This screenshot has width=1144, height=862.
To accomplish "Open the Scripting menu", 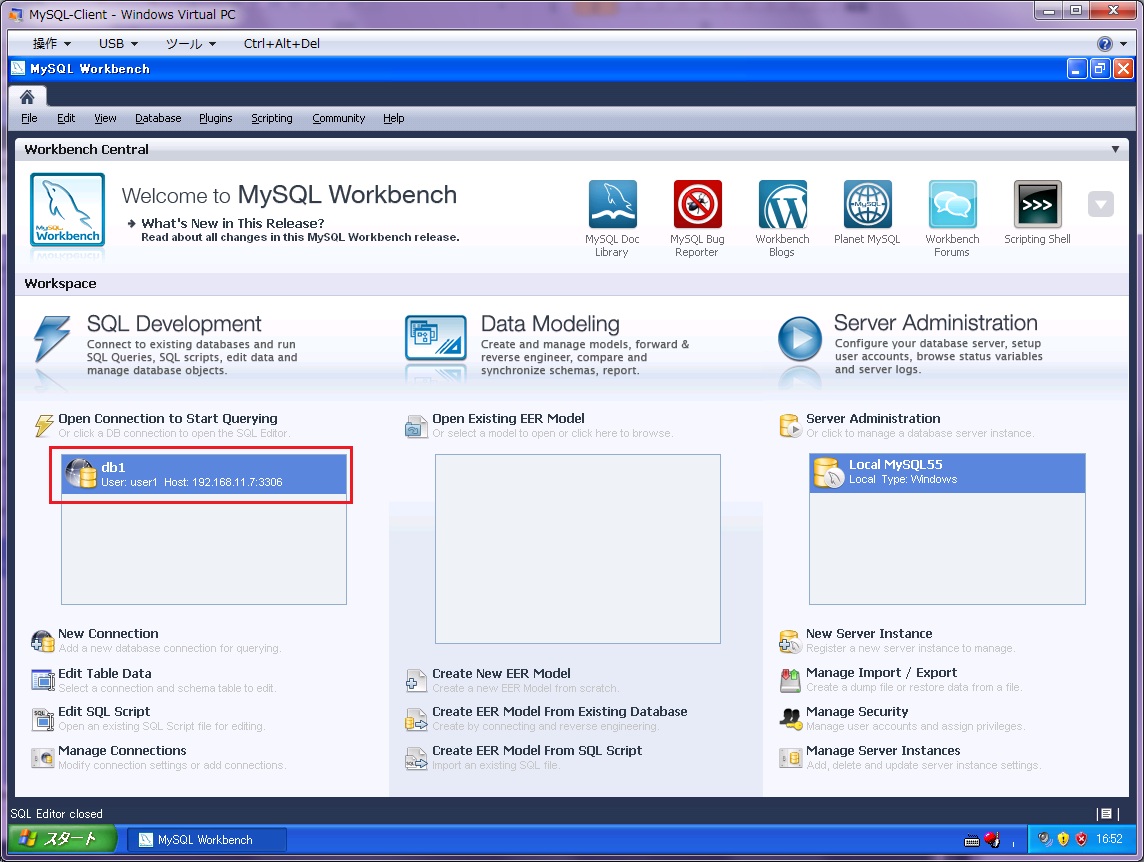I will (x=271, y=118).
